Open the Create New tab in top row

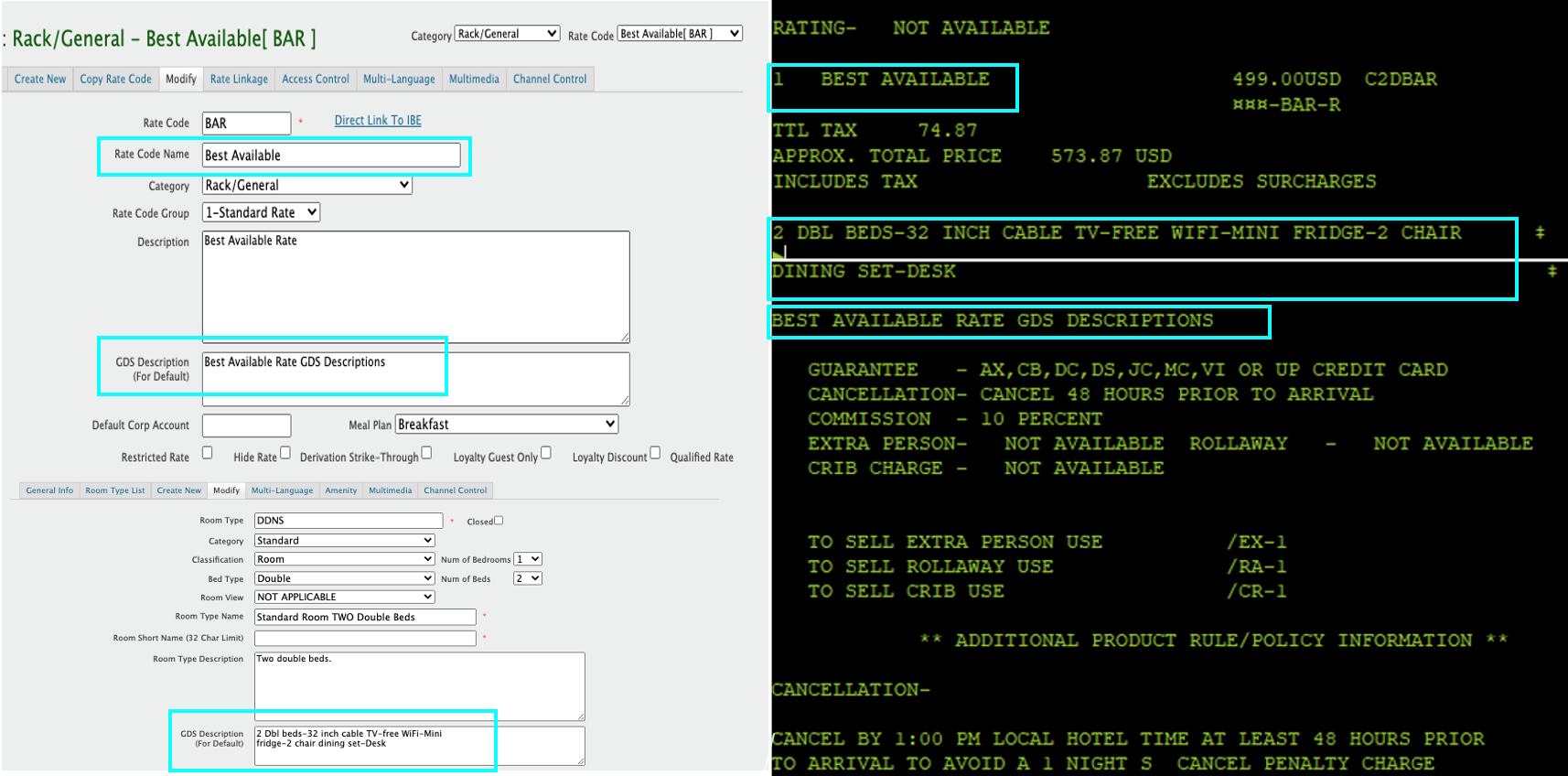click(x=40, y=79)
